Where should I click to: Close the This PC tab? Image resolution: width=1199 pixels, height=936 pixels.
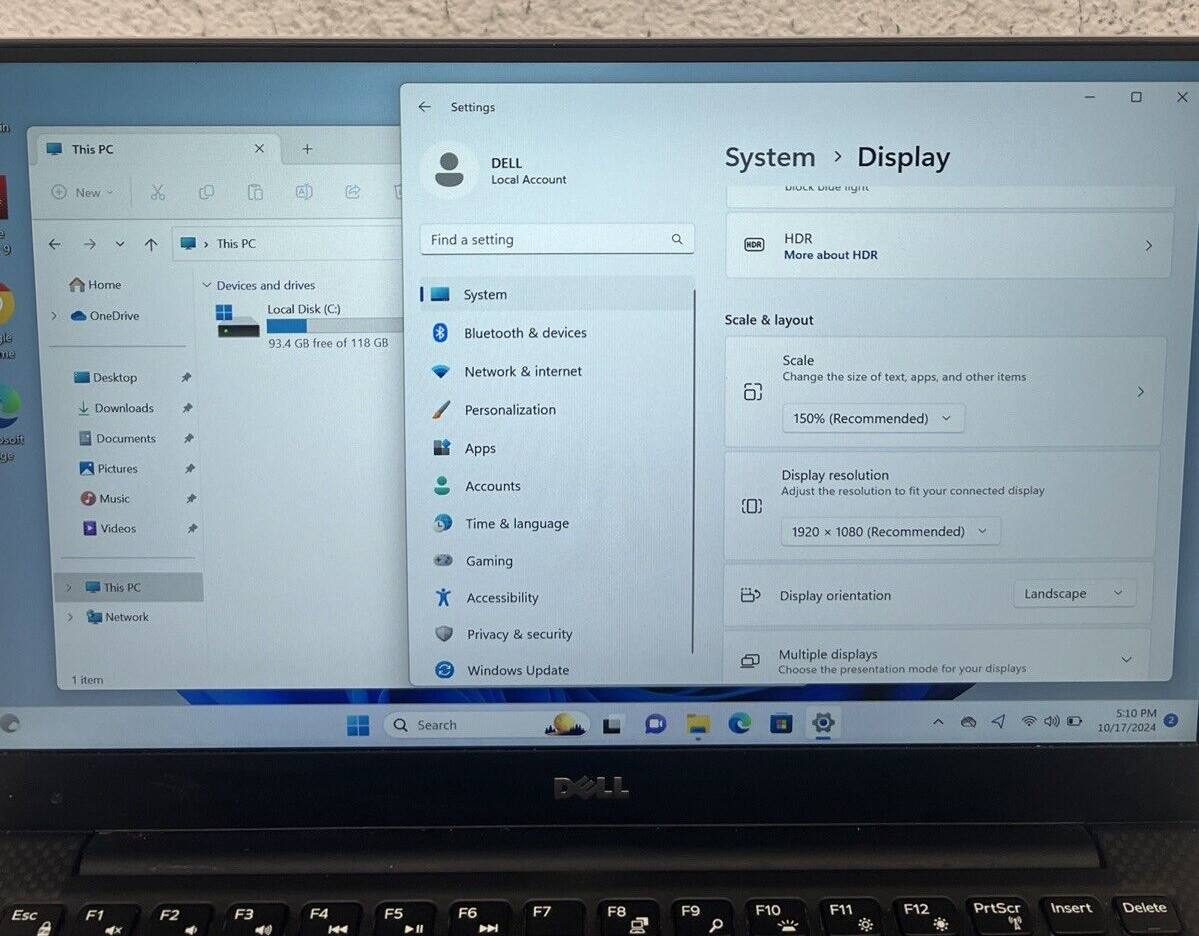[x=259, y=148]
